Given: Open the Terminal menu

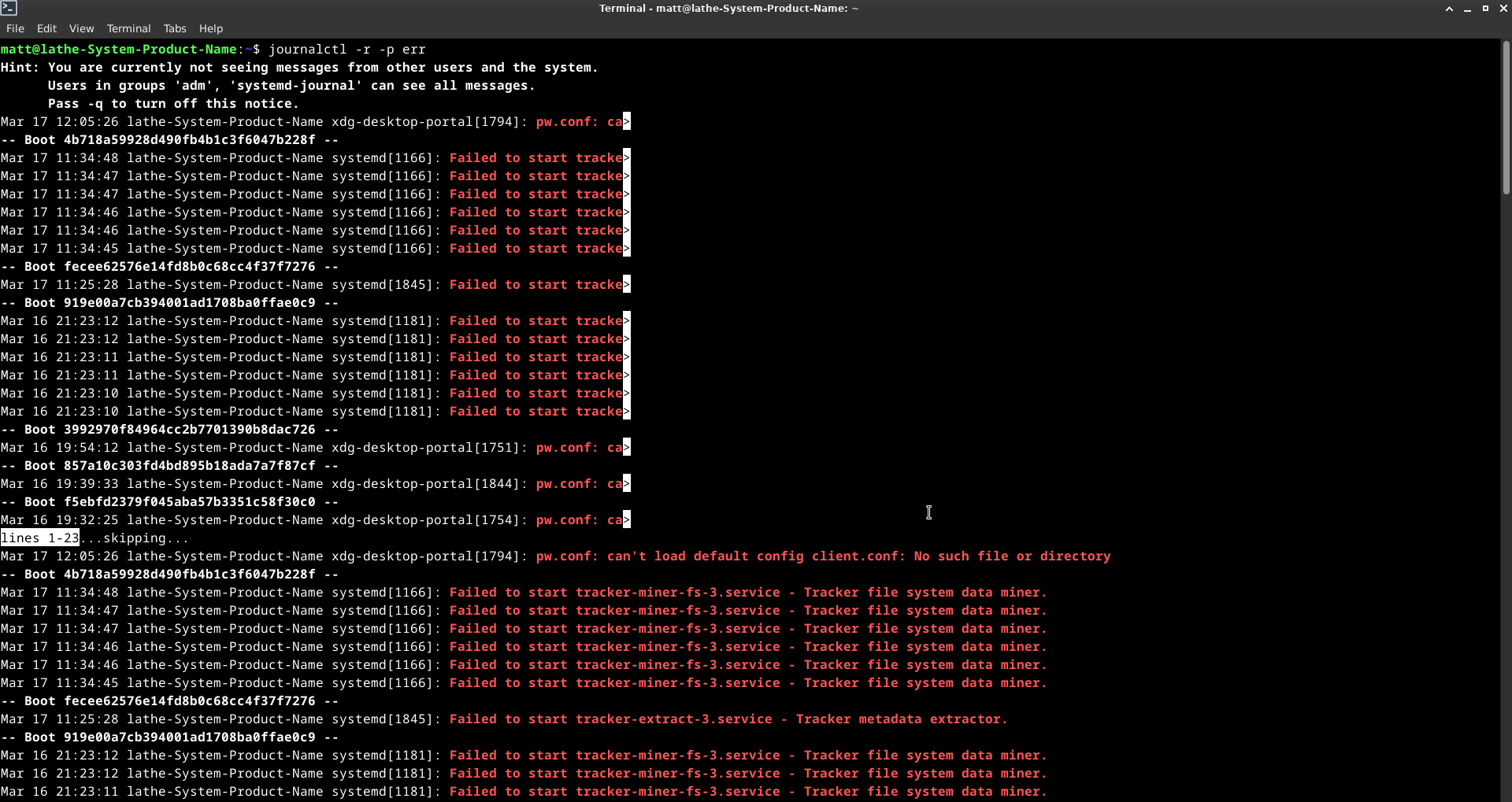Looking at the screenshot, I should [128, 28].
